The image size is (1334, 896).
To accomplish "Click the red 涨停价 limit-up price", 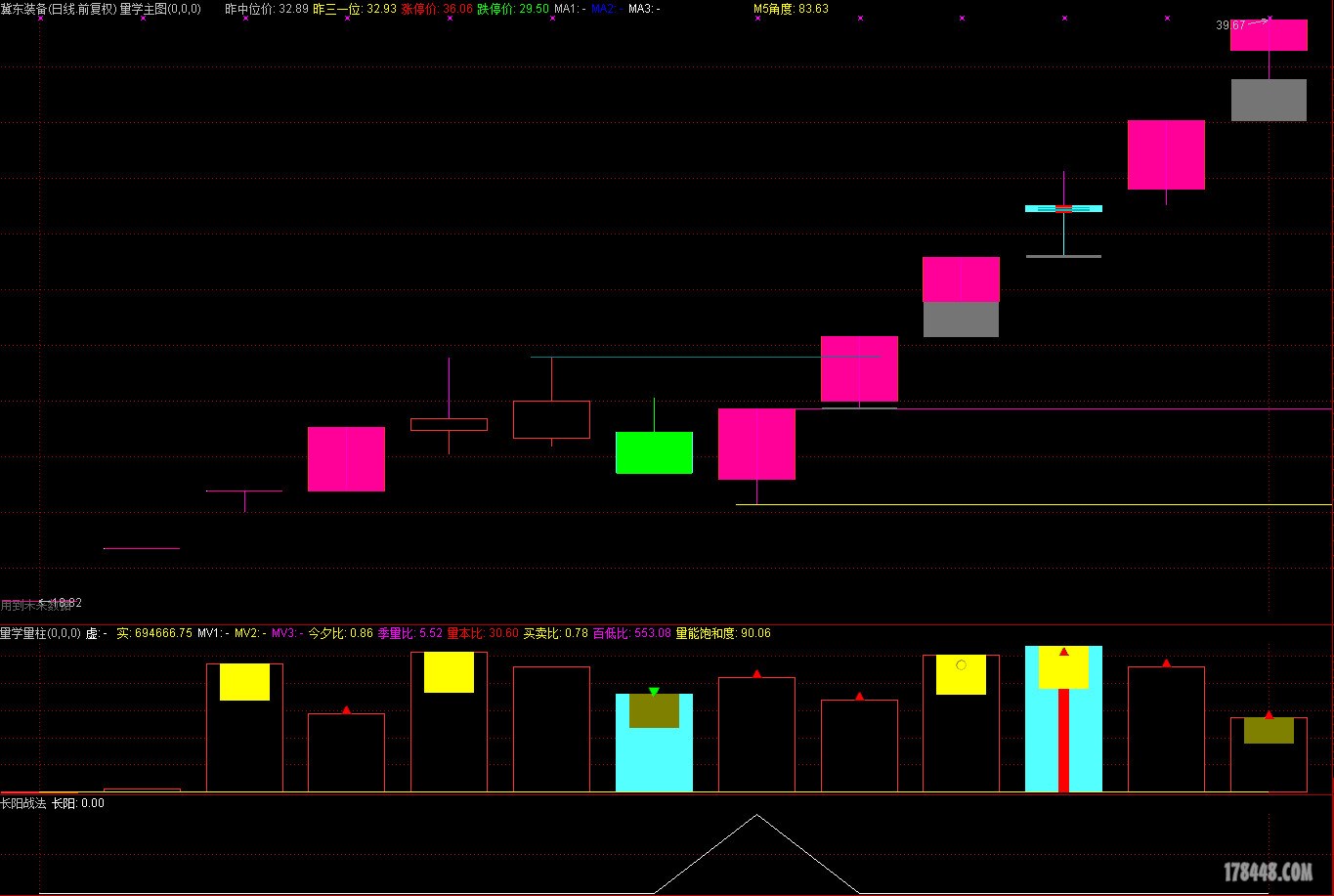I will (x=437, y=9).
